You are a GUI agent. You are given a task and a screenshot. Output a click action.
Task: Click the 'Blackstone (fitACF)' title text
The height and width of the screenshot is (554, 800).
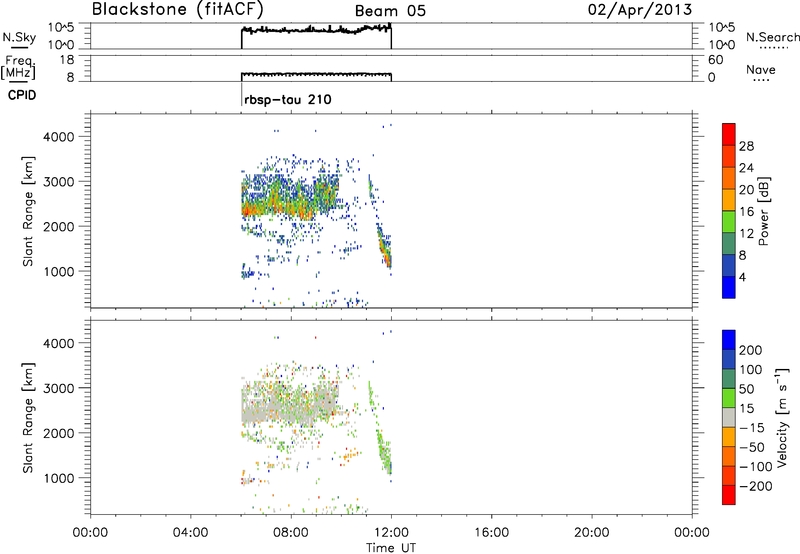click(178, 10)
